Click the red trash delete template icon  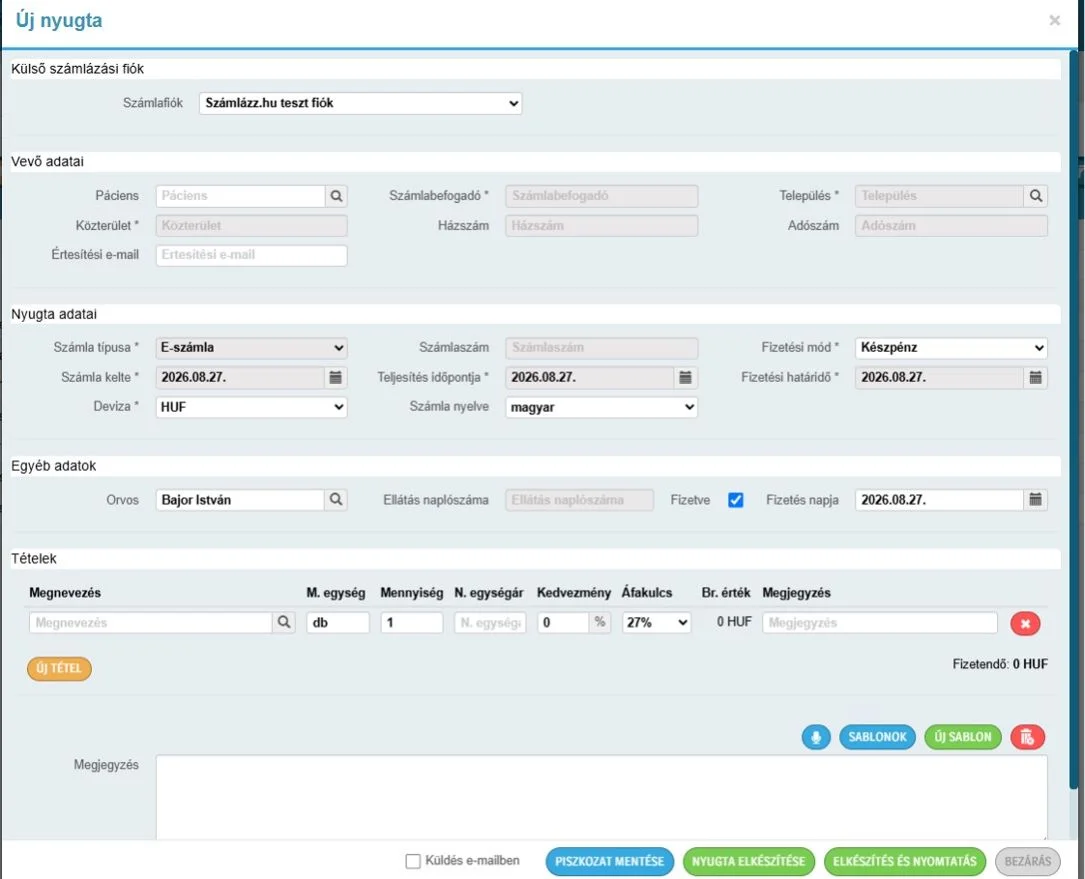[1027, 737]
